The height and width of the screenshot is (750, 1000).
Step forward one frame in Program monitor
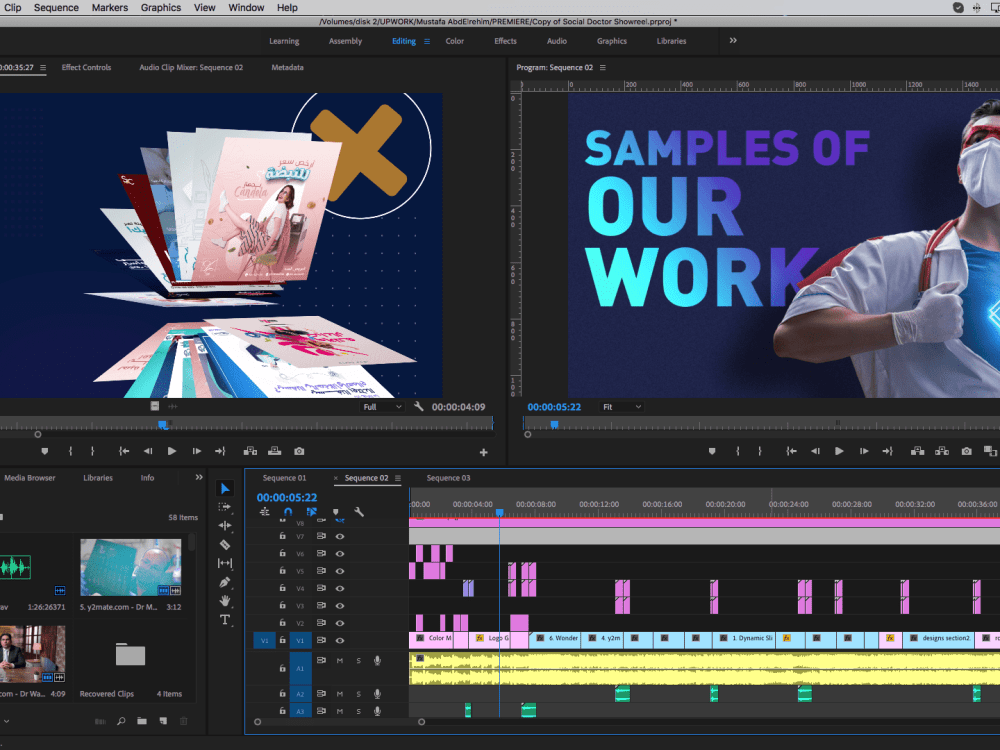[864, 451]
